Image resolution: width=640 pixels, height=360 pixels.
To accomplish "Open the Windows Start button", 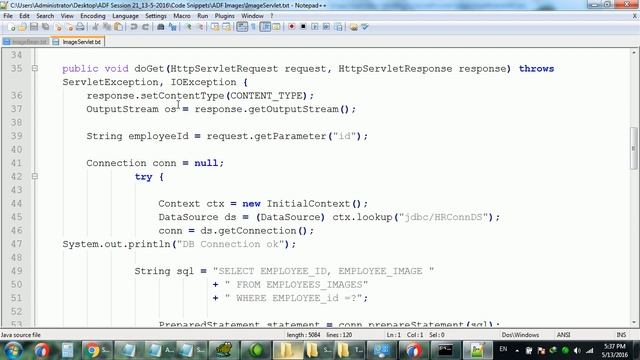I will [x=14, y=350].
